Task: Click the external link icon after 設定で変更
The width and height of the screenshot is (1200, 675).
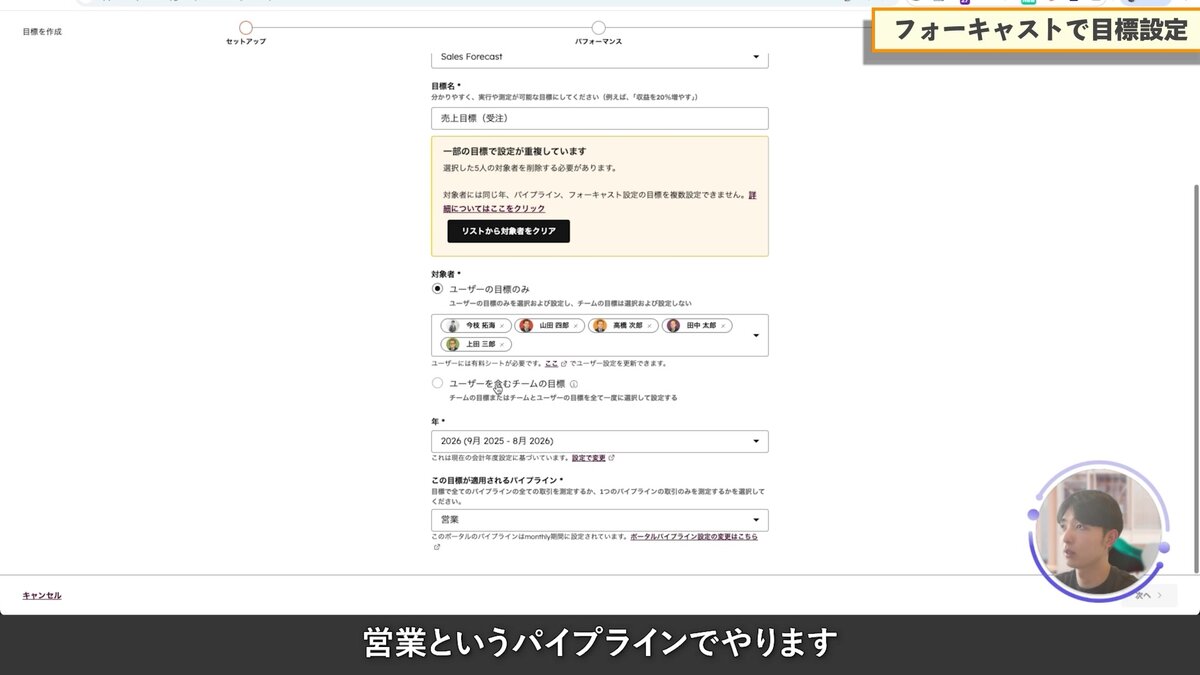Action: coord(612,456)
